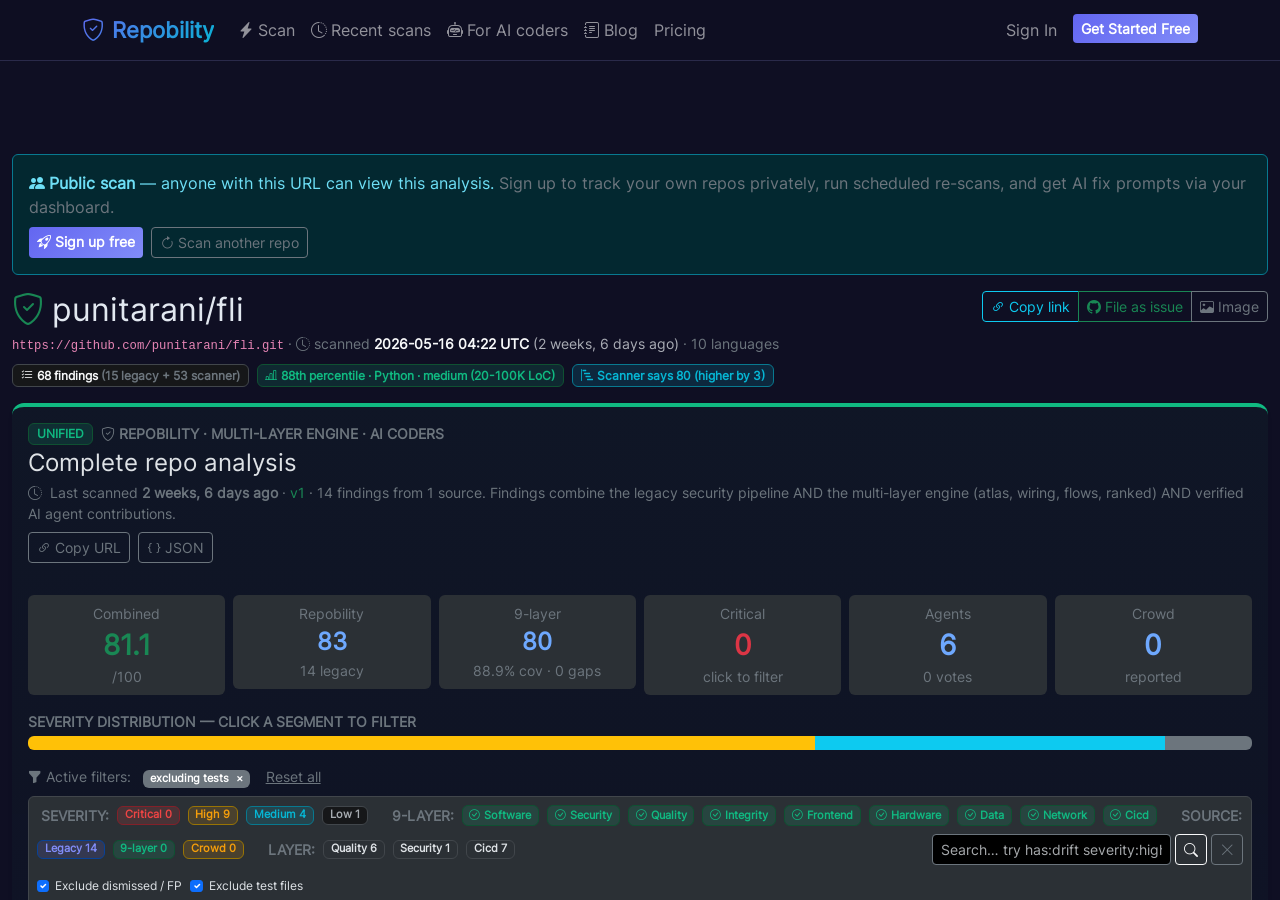Clear the findings search with the X button

(1227, 849)
